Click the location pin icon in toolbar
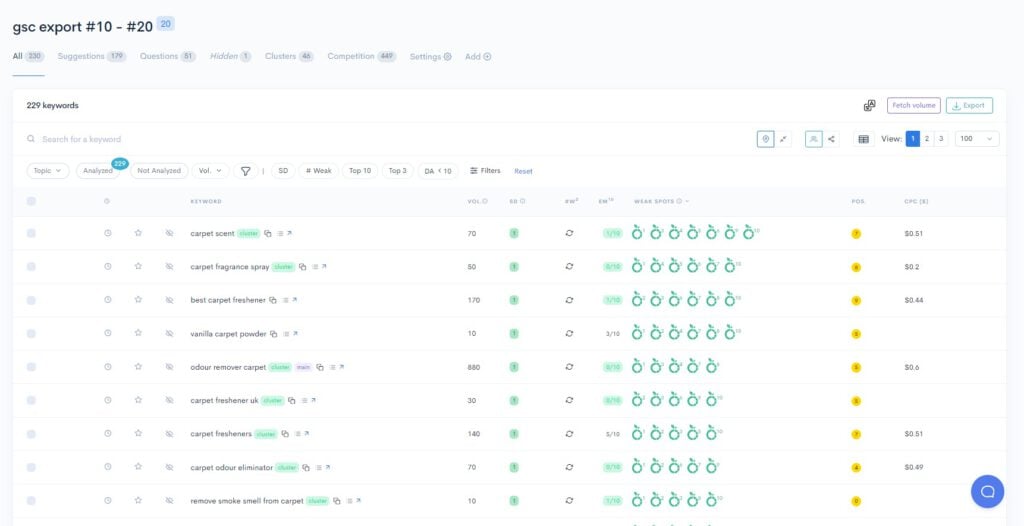Screen dimensions: 1024x526 [x=766, y=139]
